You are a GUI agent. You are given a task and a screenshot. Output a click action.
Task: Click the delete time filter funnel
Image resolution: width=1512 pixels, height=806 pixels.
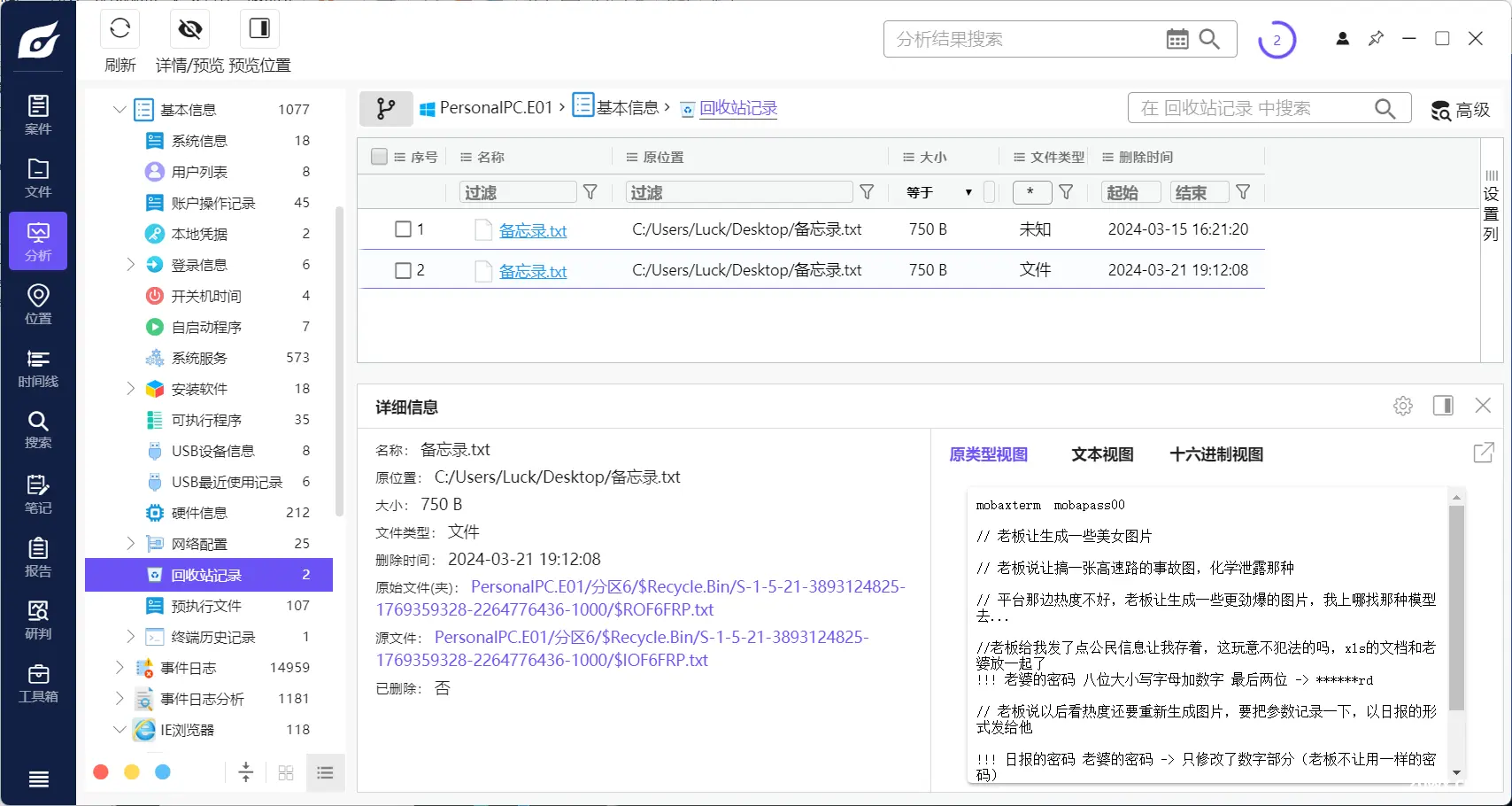pyautogui.click(x=1244, y=192)
